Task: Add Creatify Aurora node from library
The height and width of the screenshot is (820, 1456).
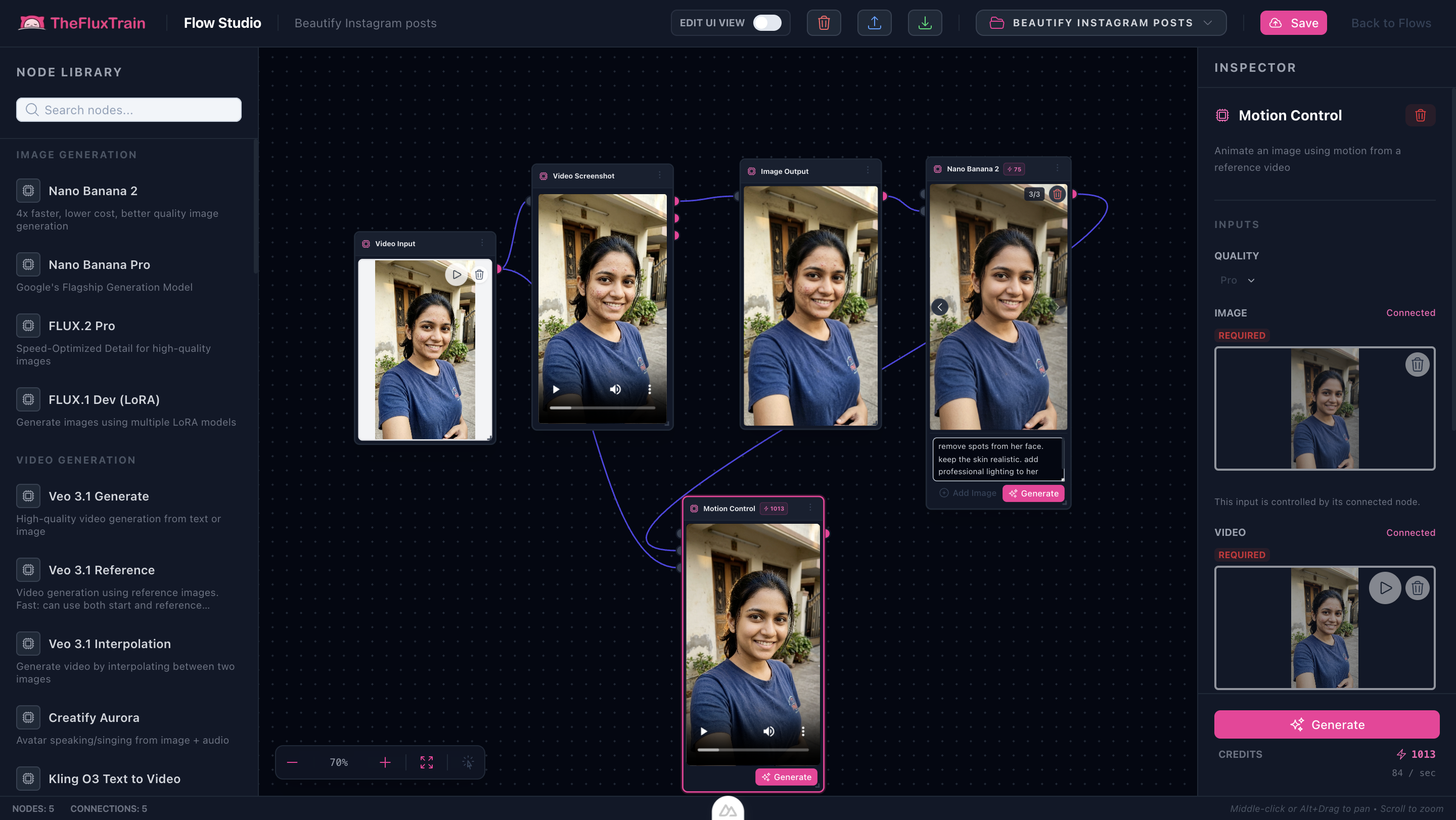Action: (129, 725)
